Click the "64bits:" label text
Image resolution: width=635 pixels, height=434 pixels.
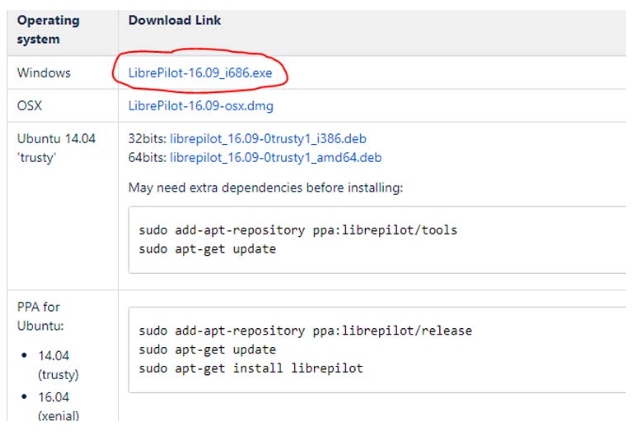147,157
